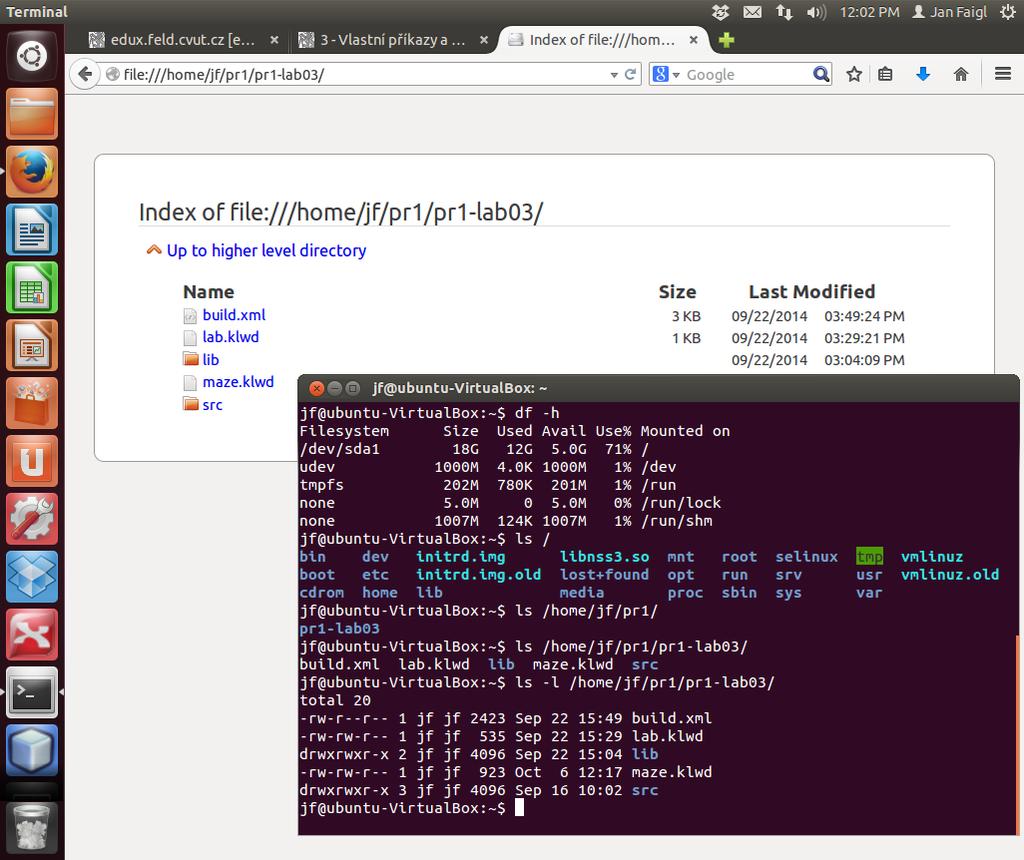Open Jan Faigl user menu

950,12
